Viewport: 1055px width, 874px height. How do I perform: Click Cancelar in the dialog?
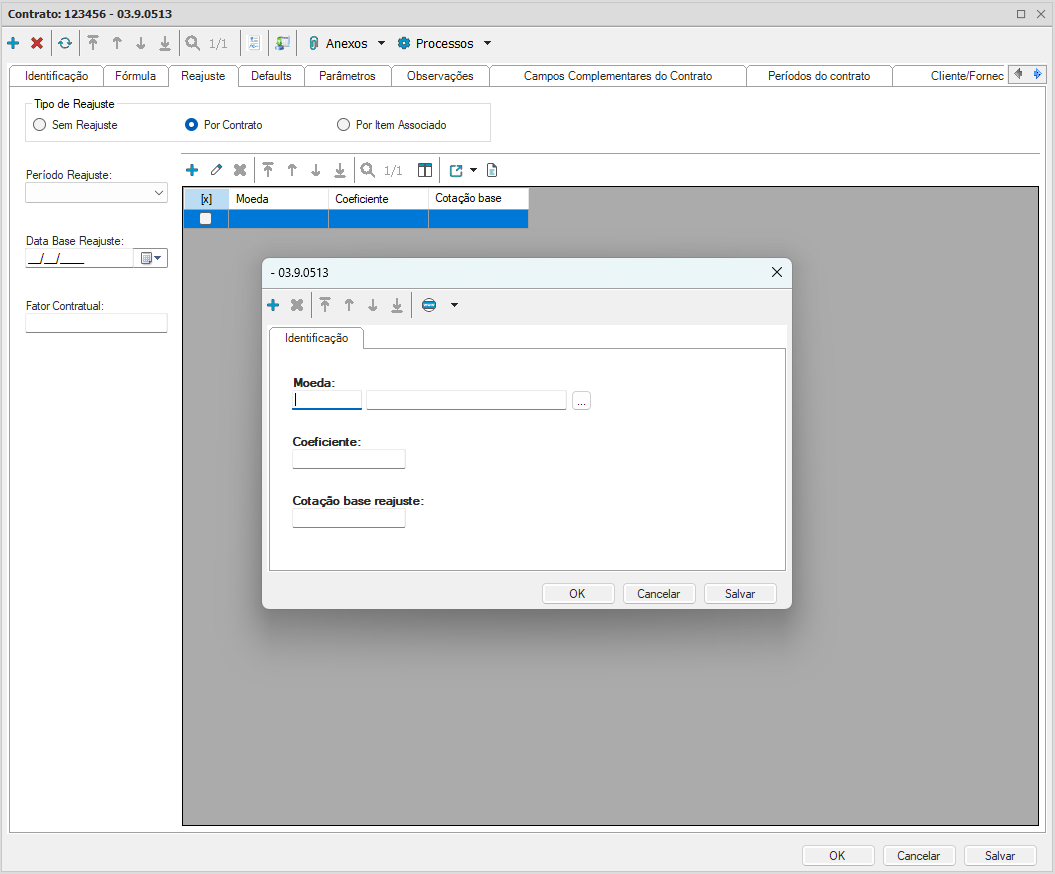(659, 593)
